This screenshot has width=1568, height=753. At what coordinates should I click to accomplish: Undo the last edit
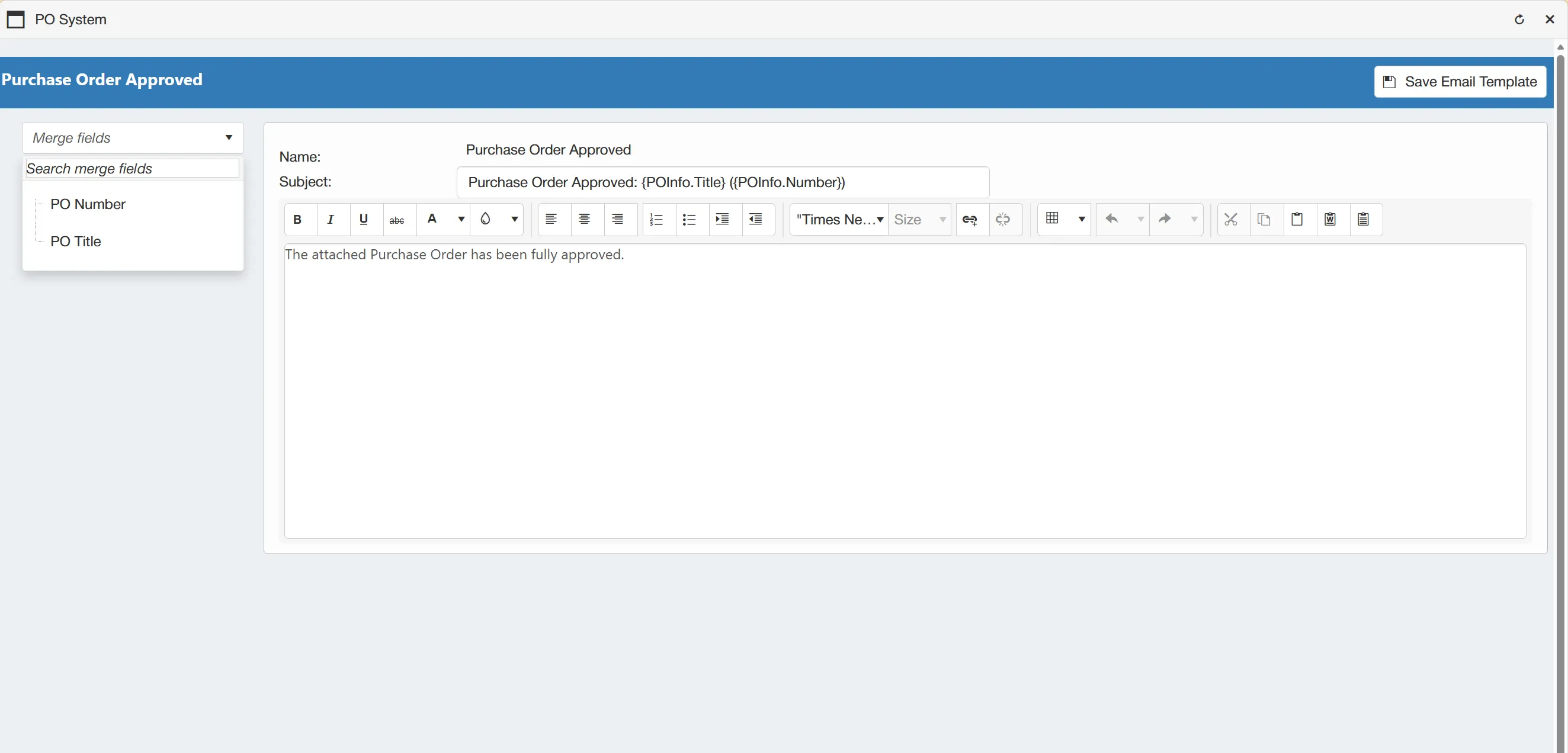coord(1112,219)
